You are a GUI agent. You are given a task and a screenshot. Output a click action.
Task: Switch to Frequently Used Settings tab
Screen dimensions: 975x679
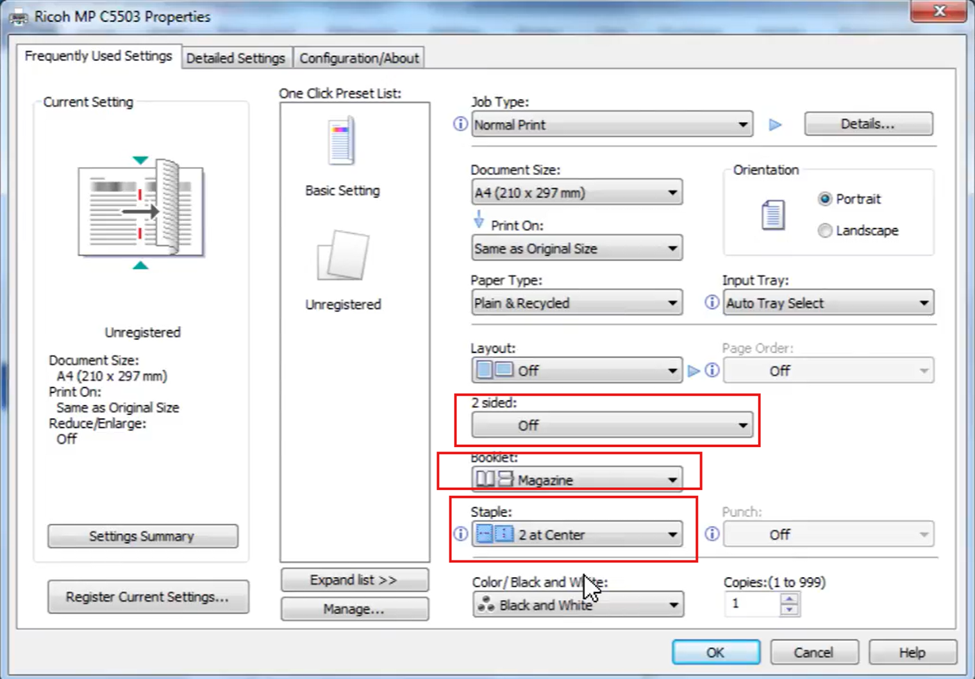[x=98, y=56]
